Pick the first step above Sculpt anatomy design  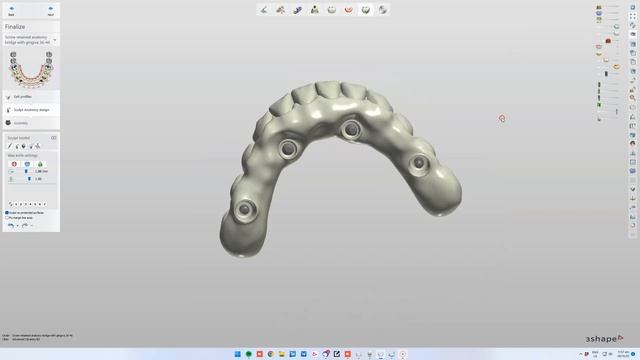(x=31, y=97)
